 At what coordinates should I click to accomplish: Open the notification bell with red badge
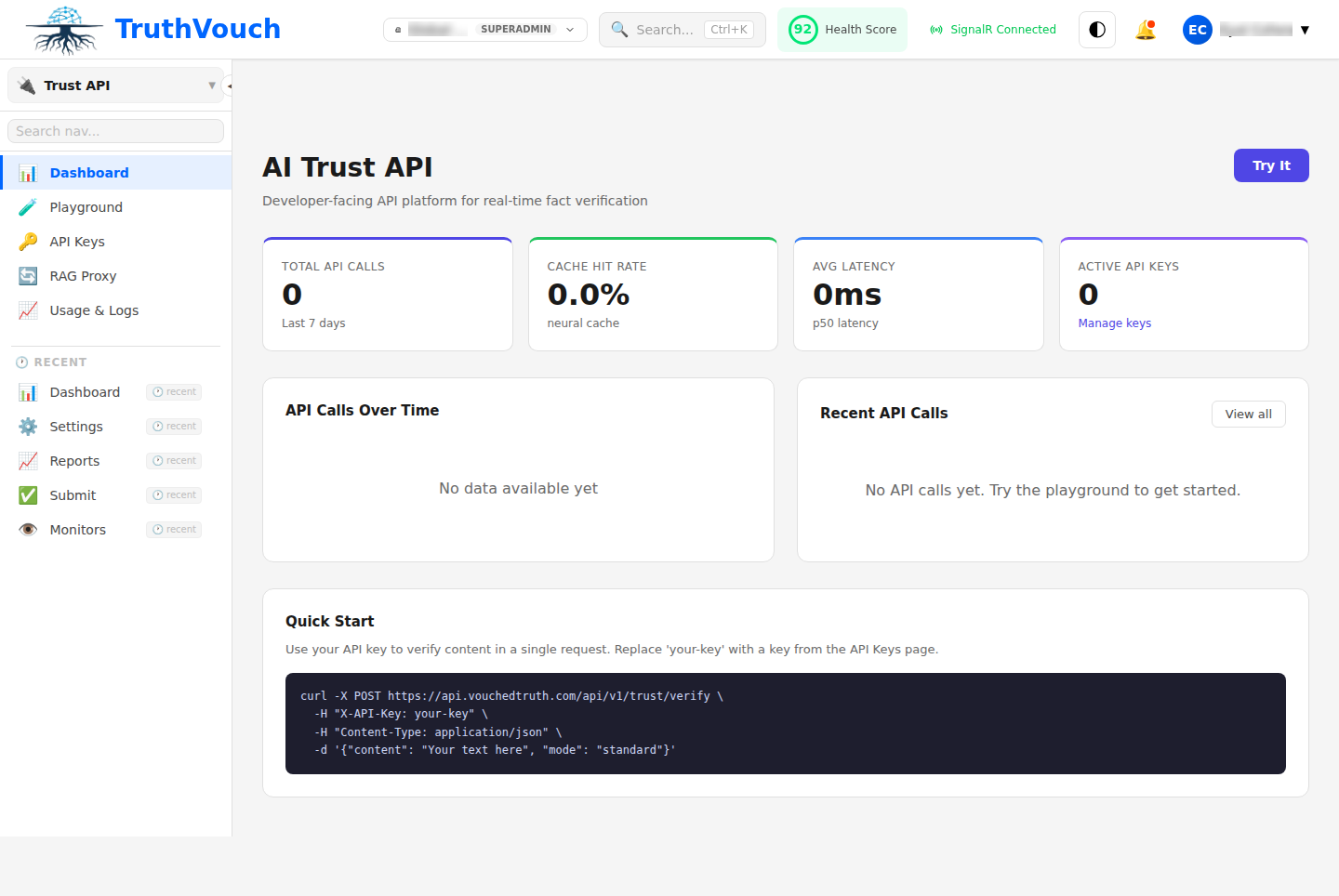1146,29
